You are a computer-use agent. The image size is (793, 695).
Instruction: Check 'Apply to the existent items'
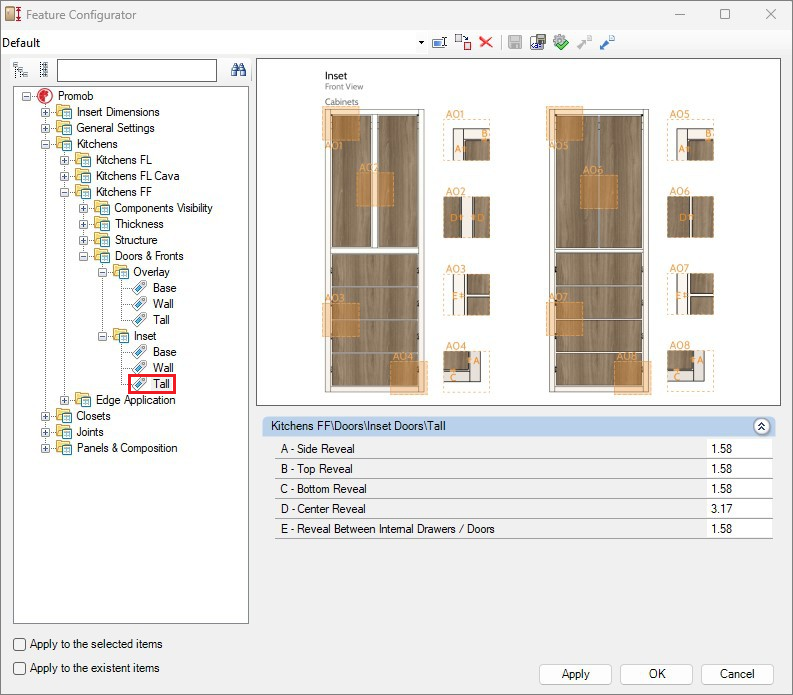[20, 668]
